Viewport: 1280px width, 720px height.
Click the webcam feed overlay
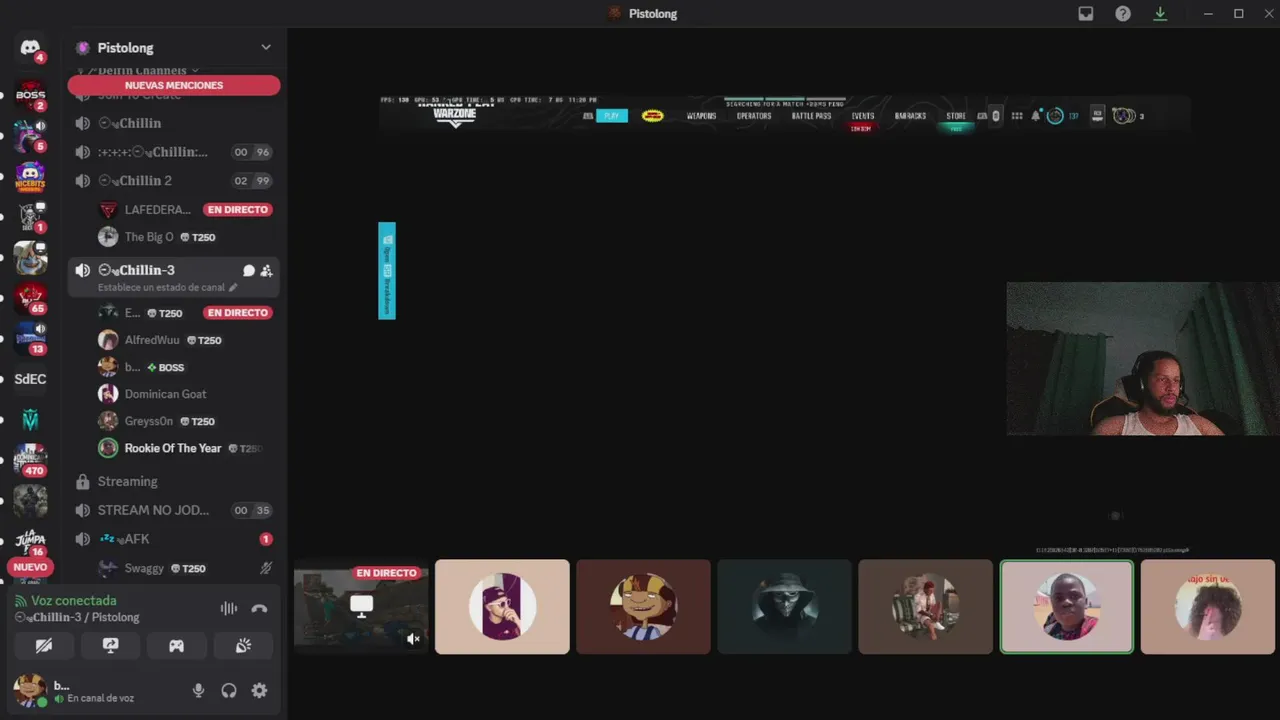pos(1143,359)
